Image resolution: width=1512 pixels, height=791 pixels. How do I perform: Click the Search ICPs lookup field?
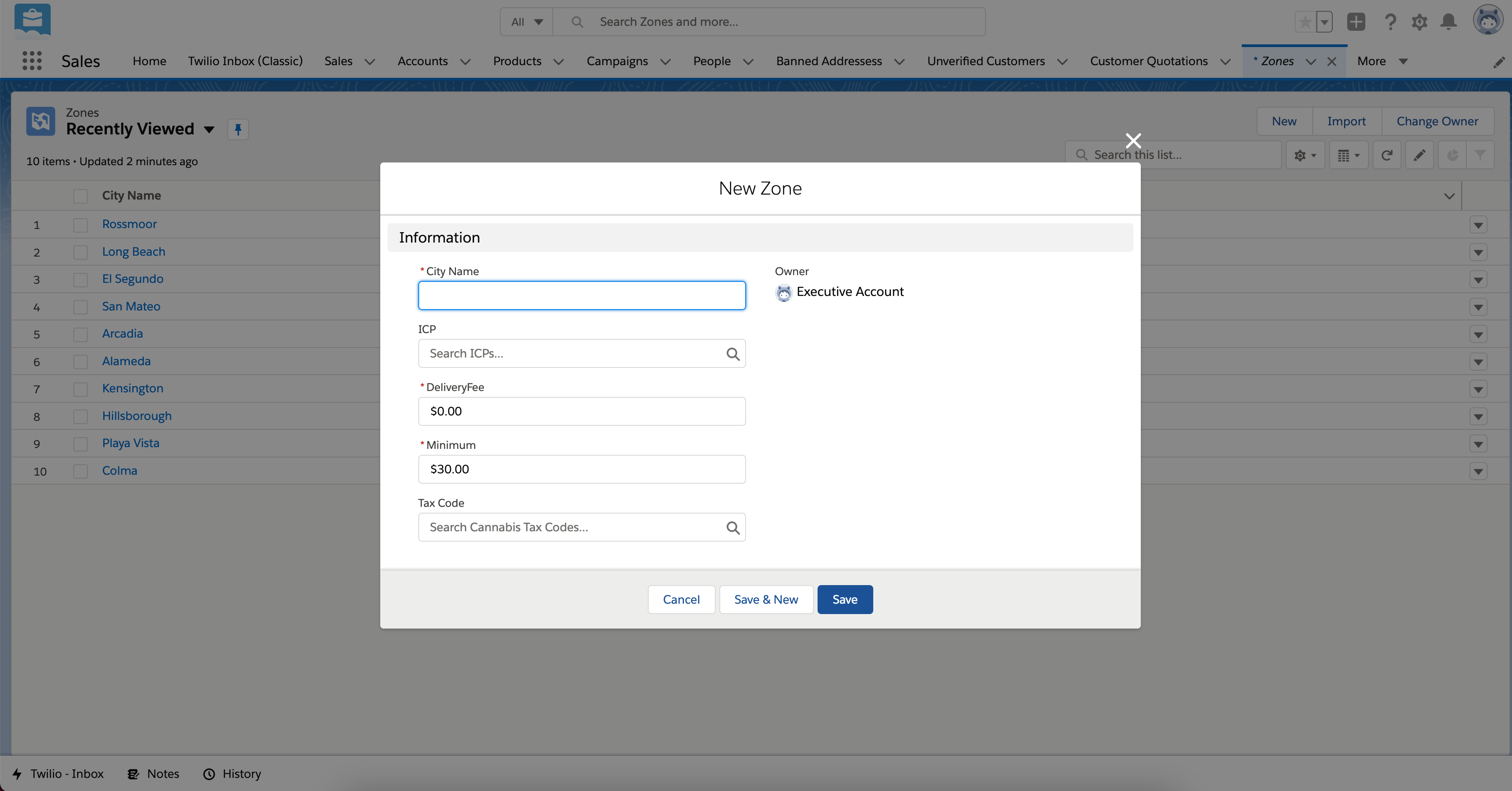click(x=582, y=353)
